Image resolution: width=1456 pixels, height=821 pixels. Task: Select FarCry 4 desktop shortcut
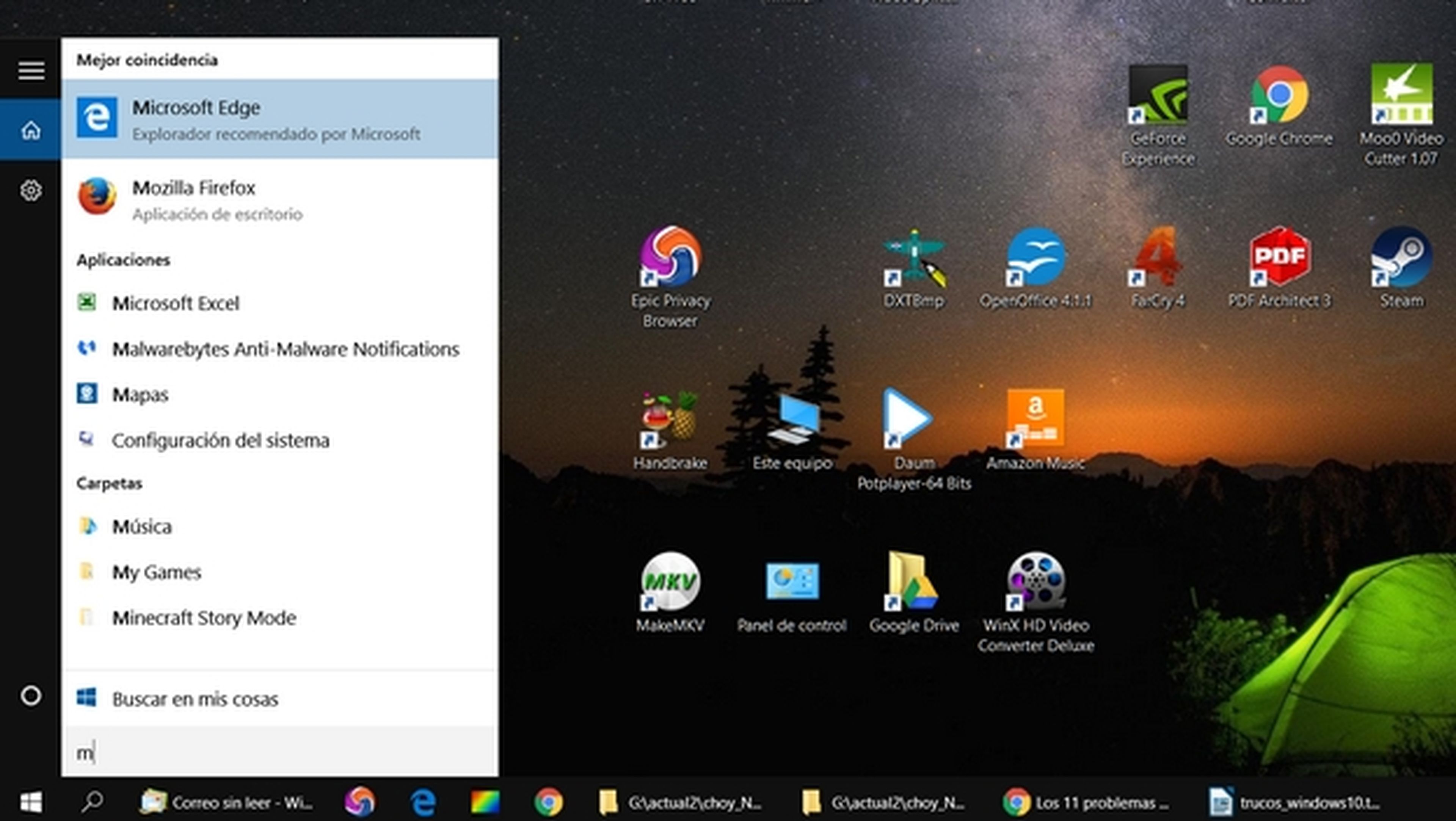click(x=1158, y=268)
